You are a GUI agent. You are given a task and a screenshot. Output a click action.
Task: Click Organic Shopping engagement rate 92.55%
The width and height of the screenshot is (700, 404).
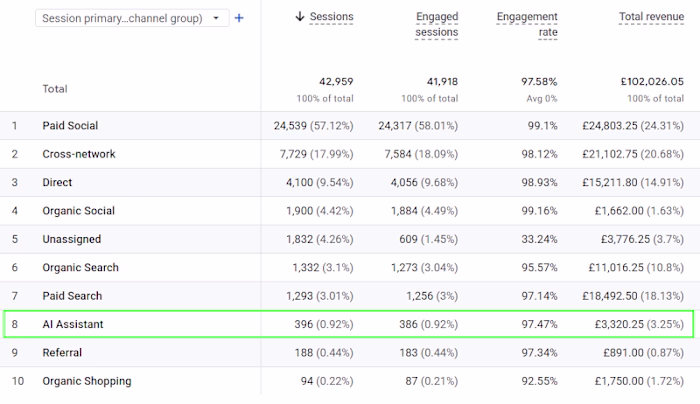click(539, 381)
